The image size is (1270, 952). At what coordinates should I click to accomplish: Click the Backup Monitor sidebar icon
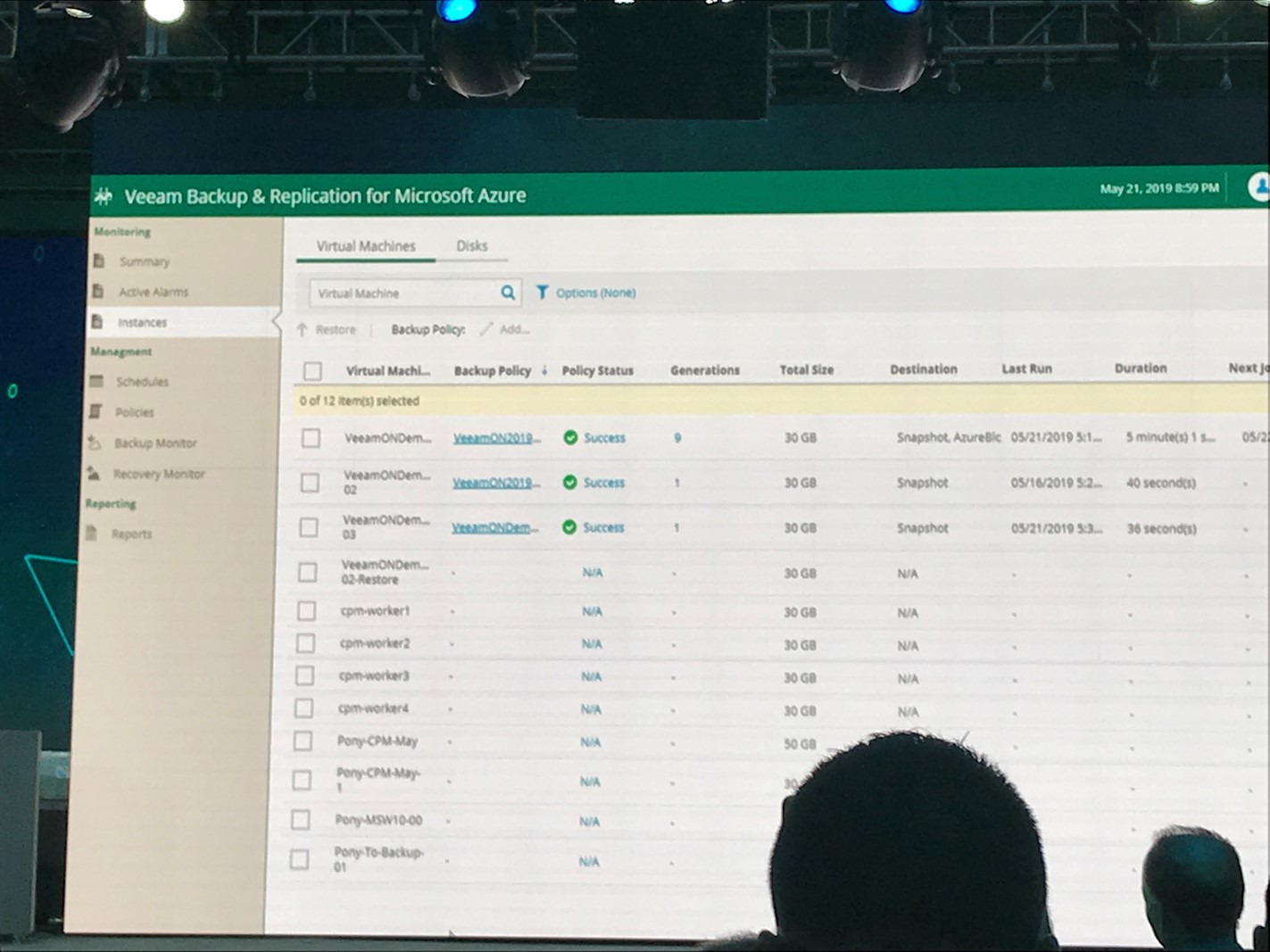(95, 443)
